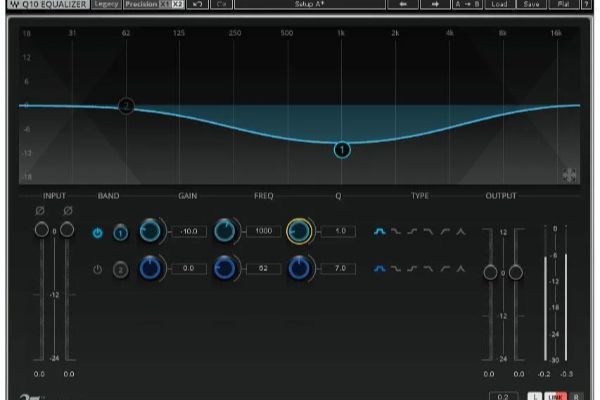This screenshot has width=600, height=400.
Task: Click the band 2 frequency knob
Action: (x=225, y=268)
